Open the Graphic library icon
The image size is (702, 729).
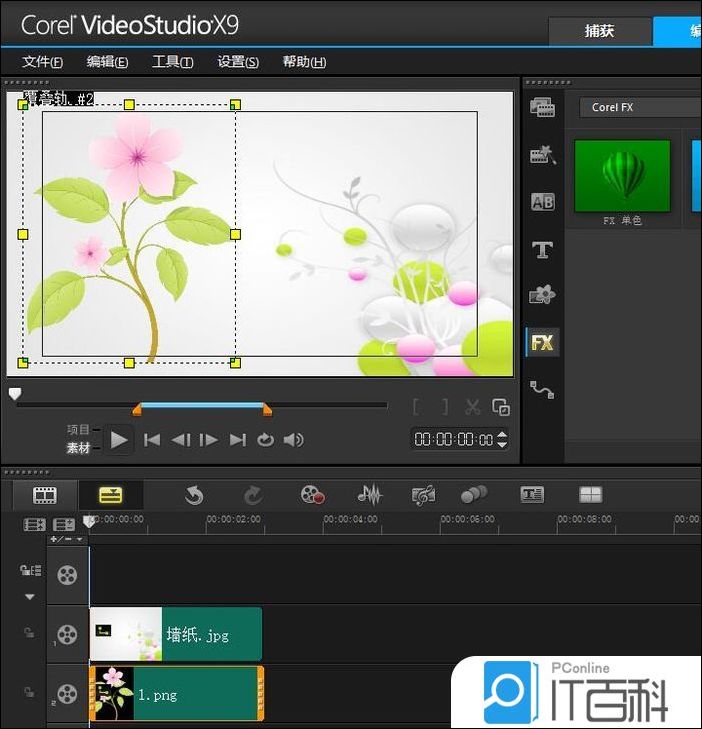[542, 296]
